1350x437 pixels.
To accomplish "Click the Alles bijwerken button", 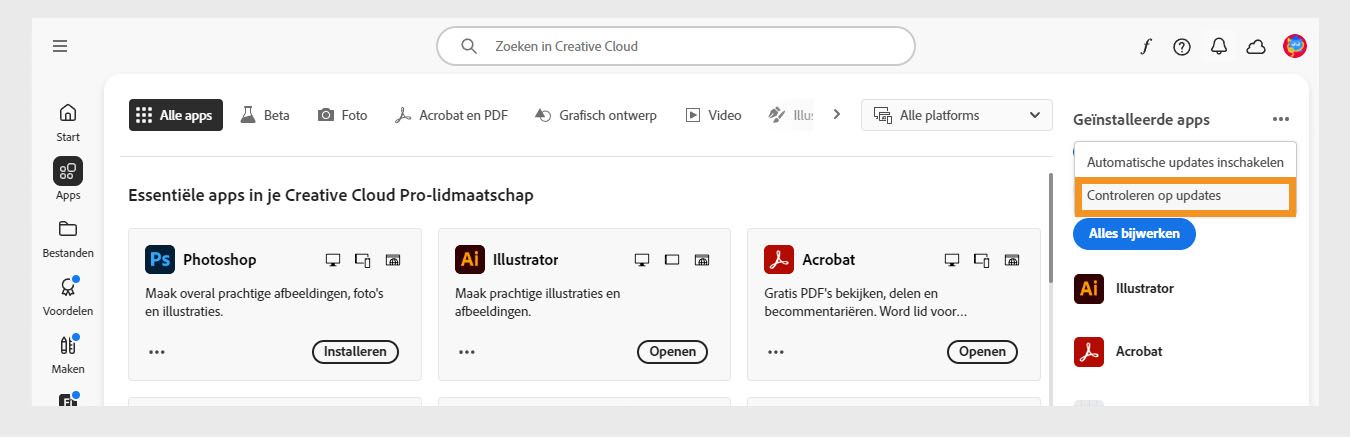I will coord(1134,233).
